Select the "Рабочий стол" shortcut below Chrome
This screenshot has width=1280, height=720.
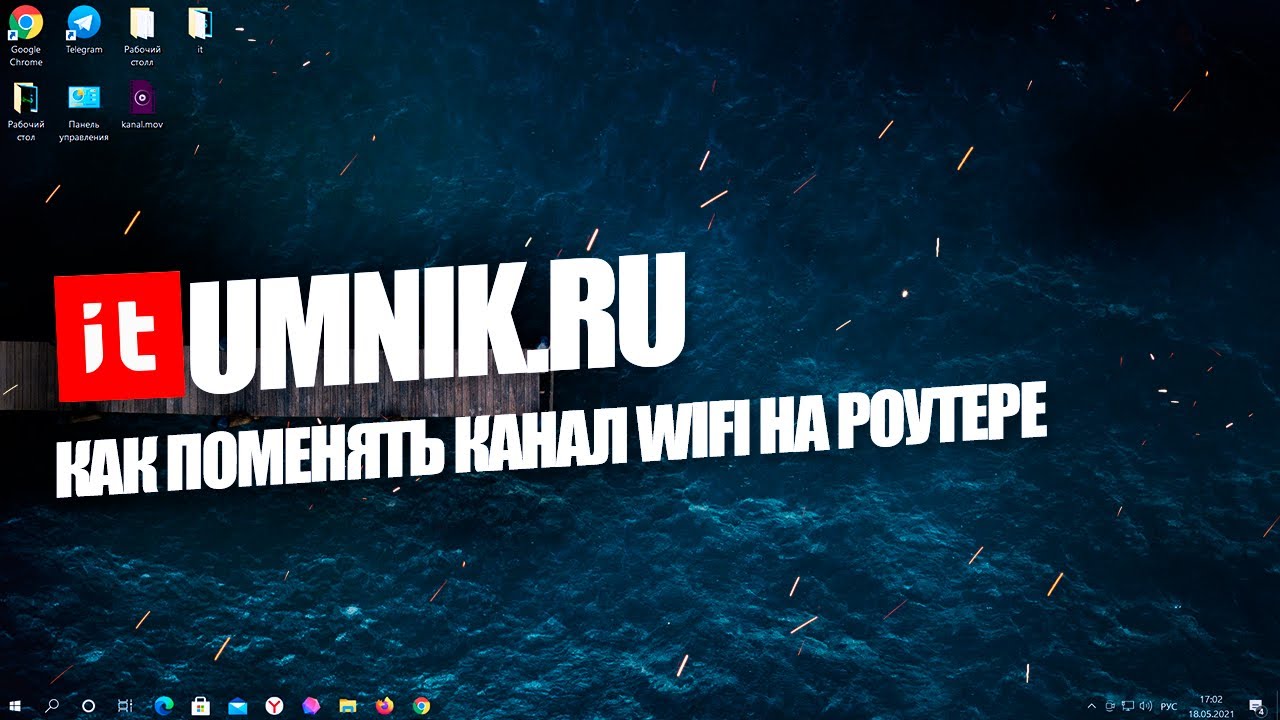coord(26,112)
